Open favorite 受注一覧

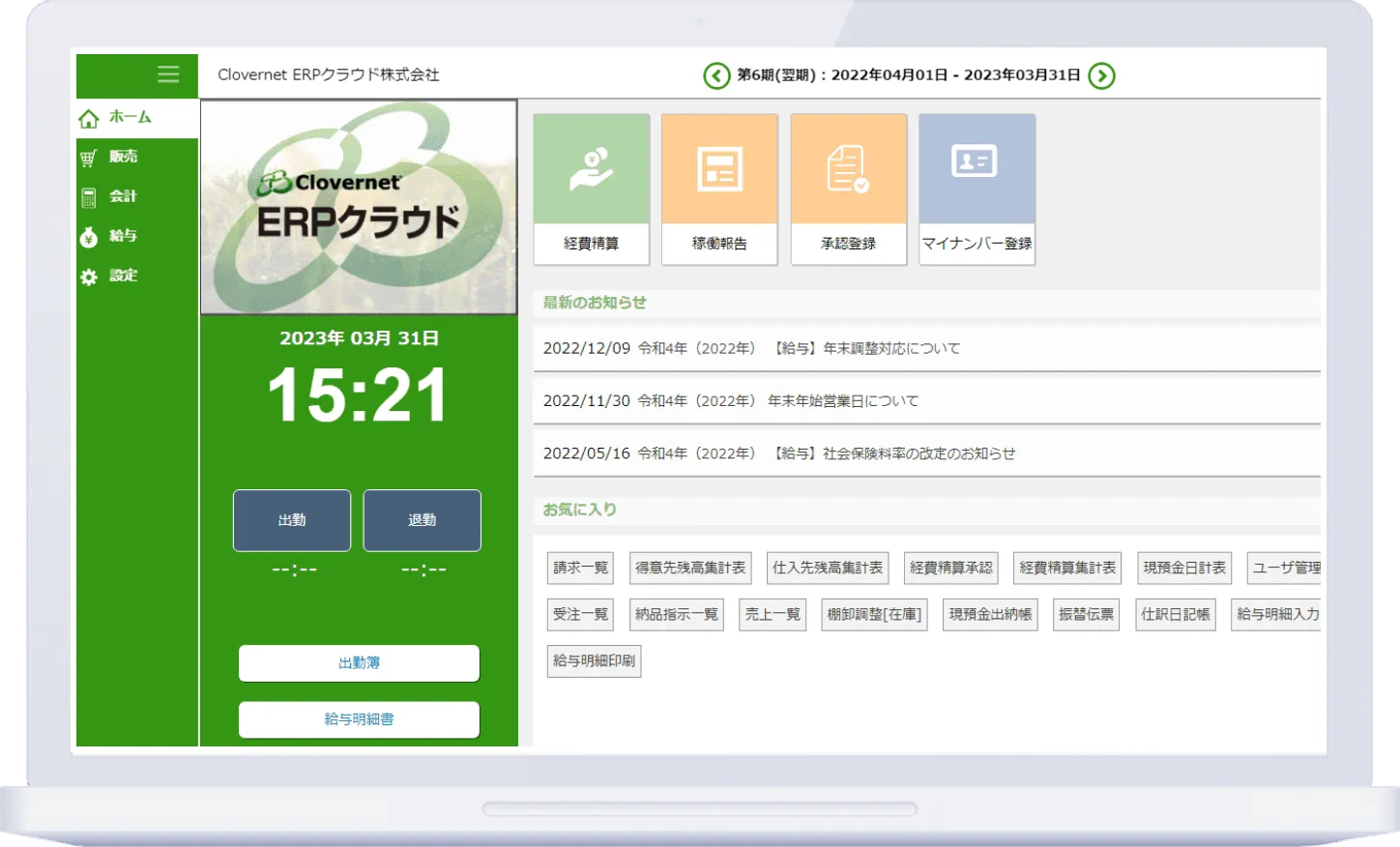pyautogui.click(x=581, y=614)
